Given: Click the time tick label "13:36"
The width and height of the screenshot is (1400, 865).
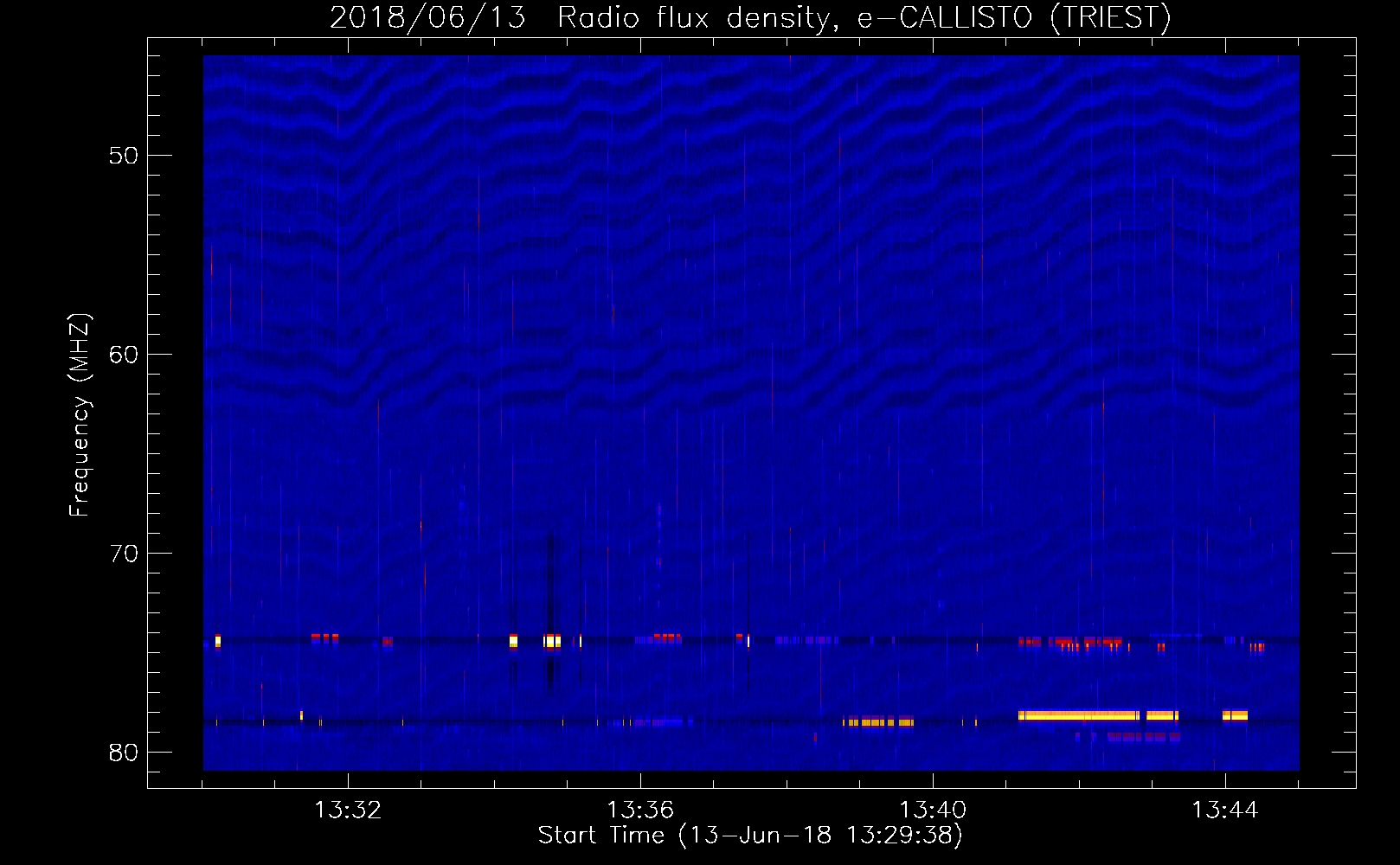Looking at the screenshot, I should coord(640,810).
